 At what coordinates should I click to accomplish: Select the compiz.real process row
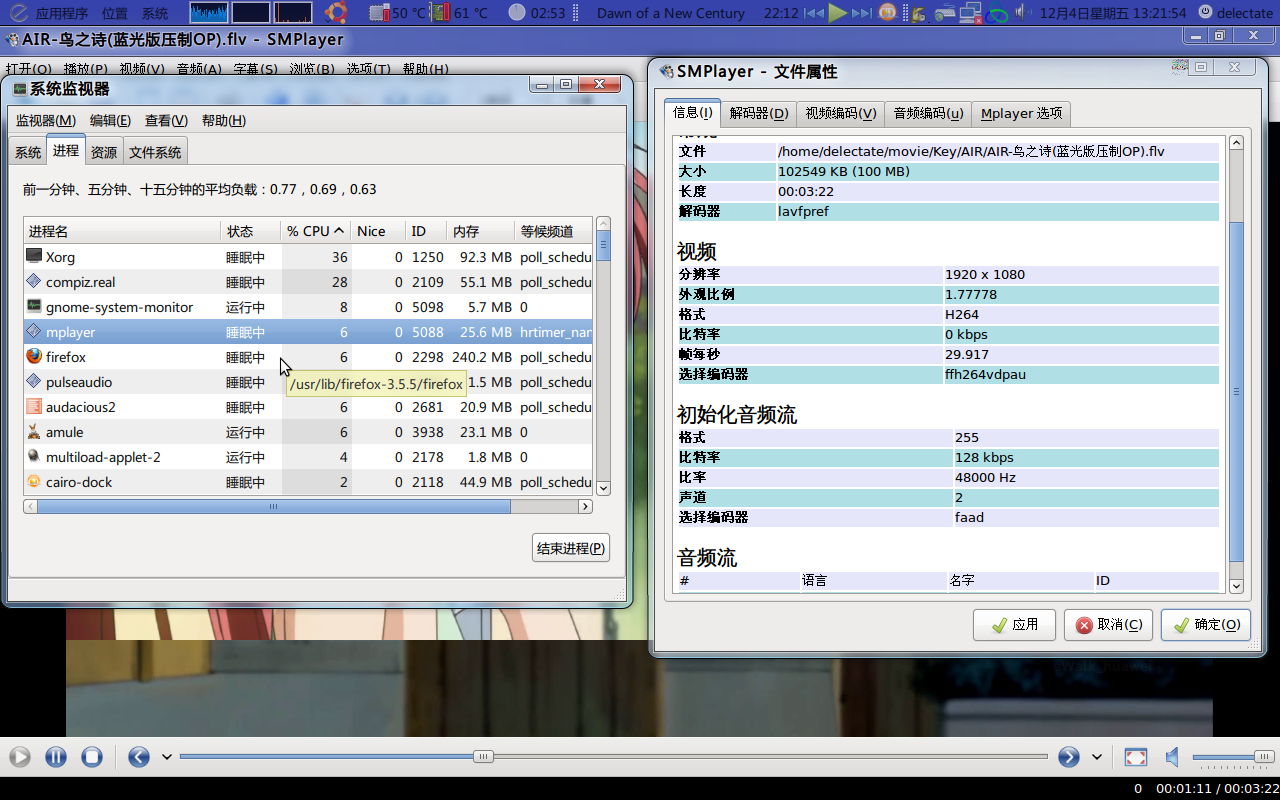[308, 282]
